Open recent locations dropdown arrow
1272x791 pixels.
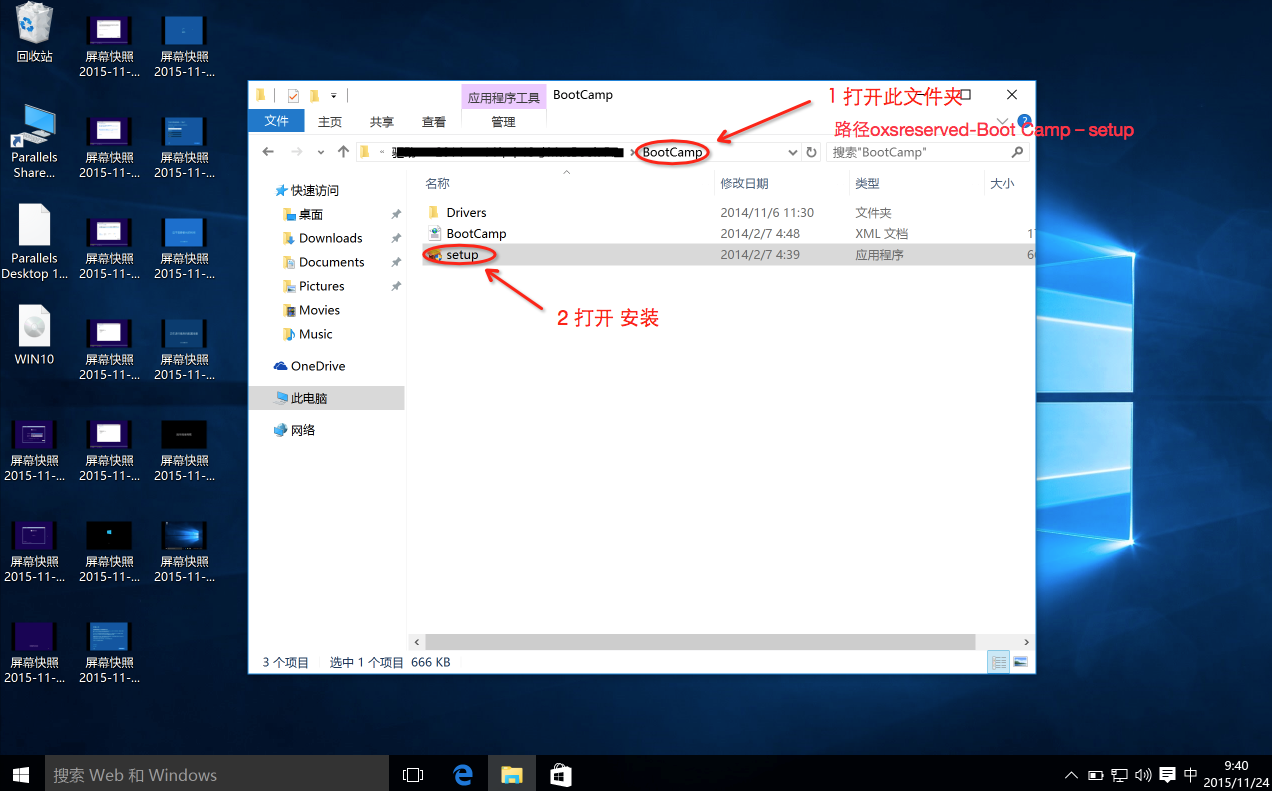(x=320, y=152)
